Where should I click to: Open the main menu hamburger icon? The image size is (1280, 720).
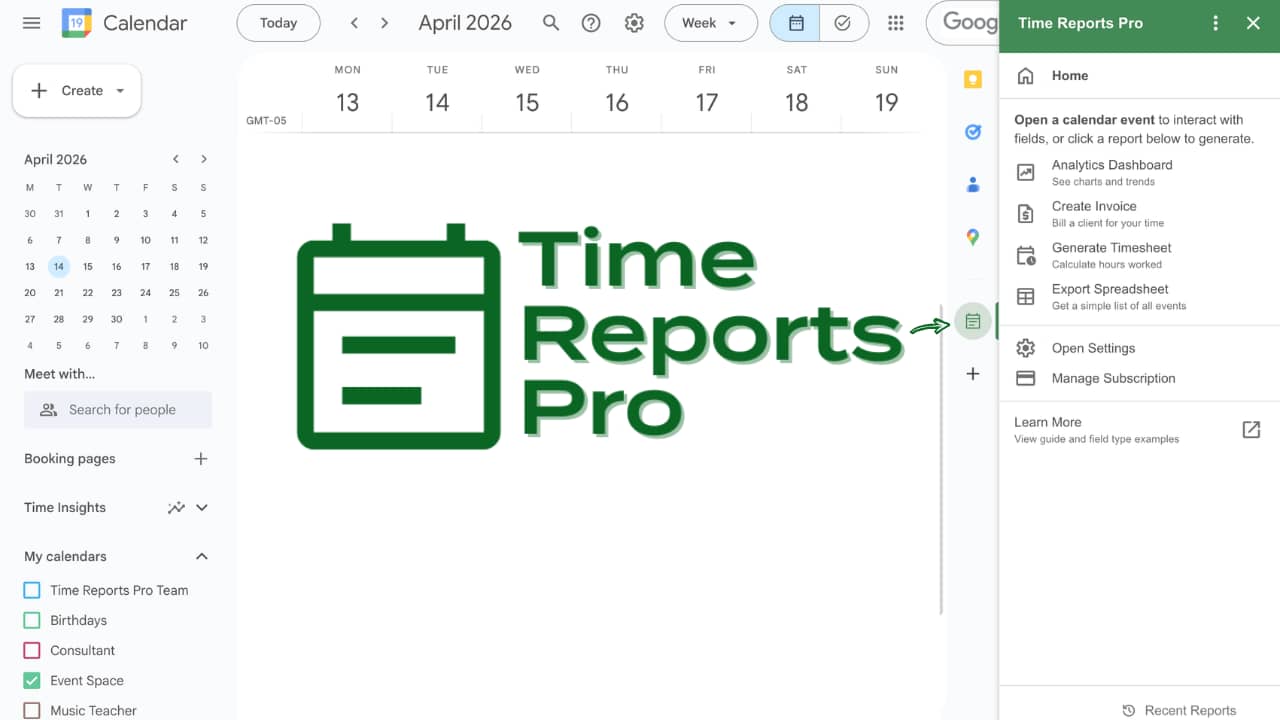(x=31, y=23)
